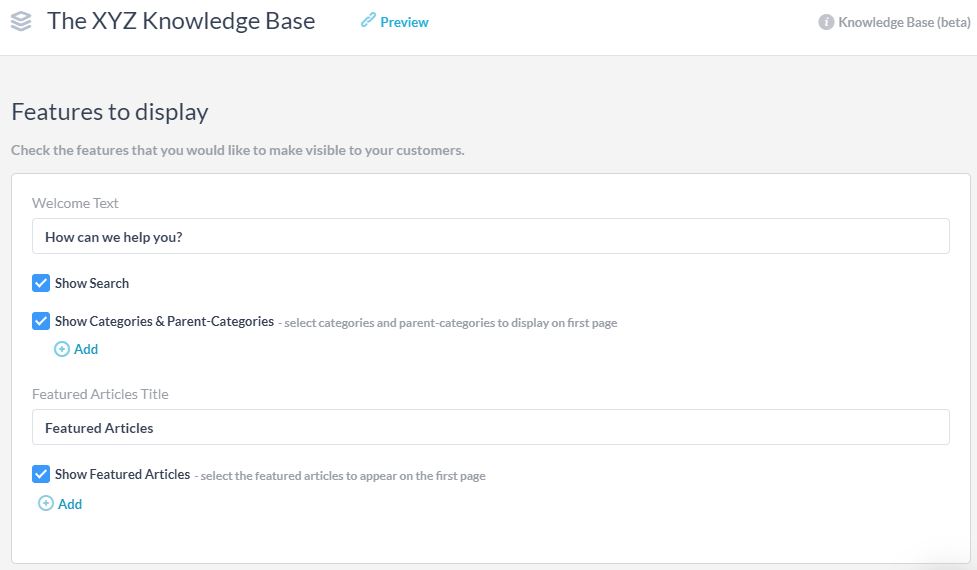Click the Features to display heading
This screenshot has height=570, width=977.
click(x=110, y=111)
